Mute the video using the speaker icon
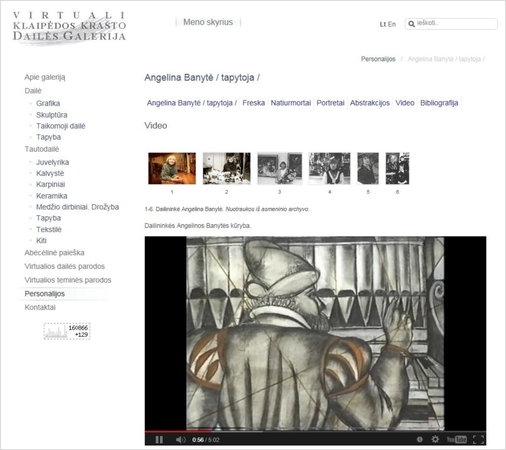 coord(180,440)
